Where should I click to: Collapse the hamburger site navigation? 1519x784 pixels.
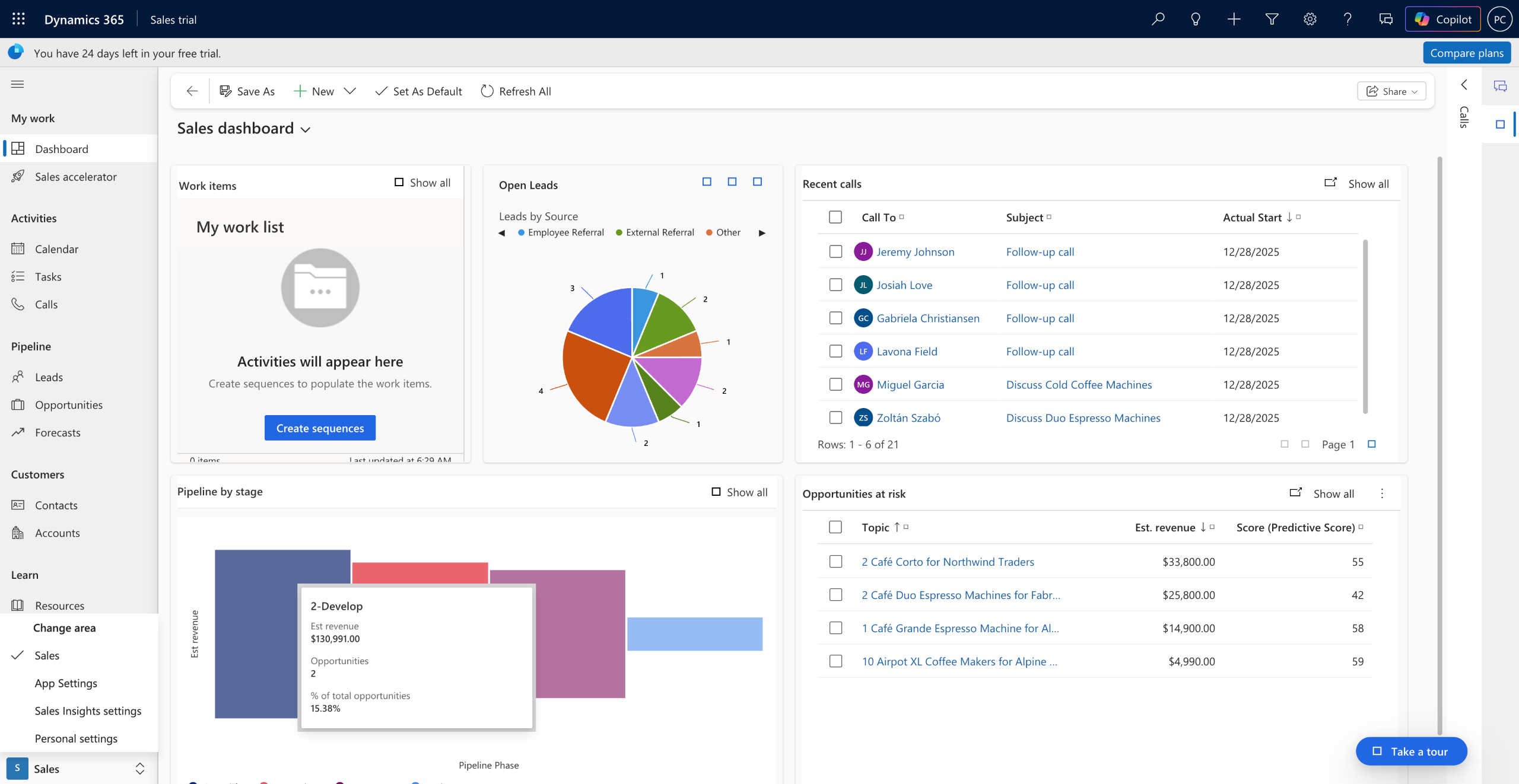coord(18,84)
